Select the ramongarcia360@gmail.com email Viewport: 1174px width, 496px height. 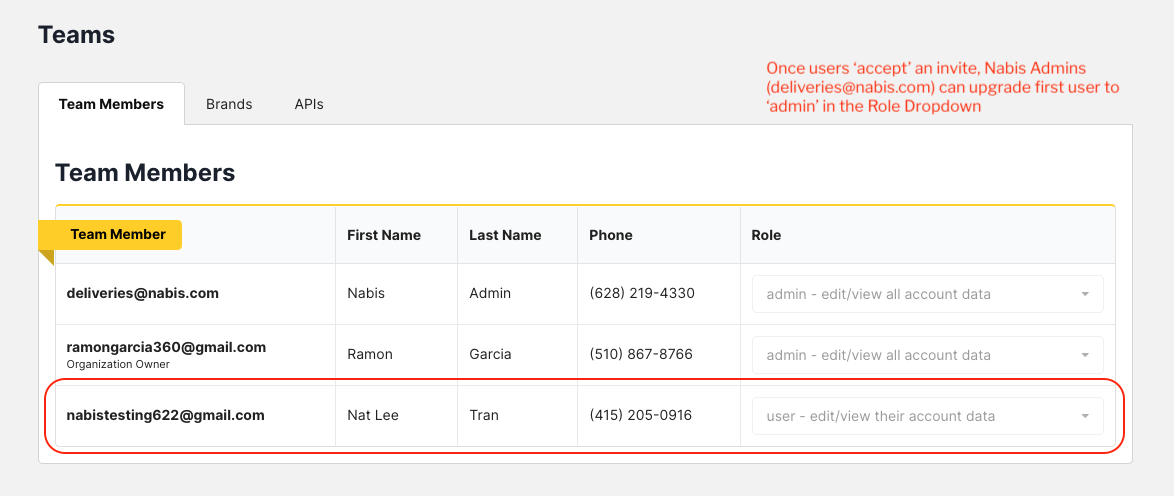[x=166, y=347]
